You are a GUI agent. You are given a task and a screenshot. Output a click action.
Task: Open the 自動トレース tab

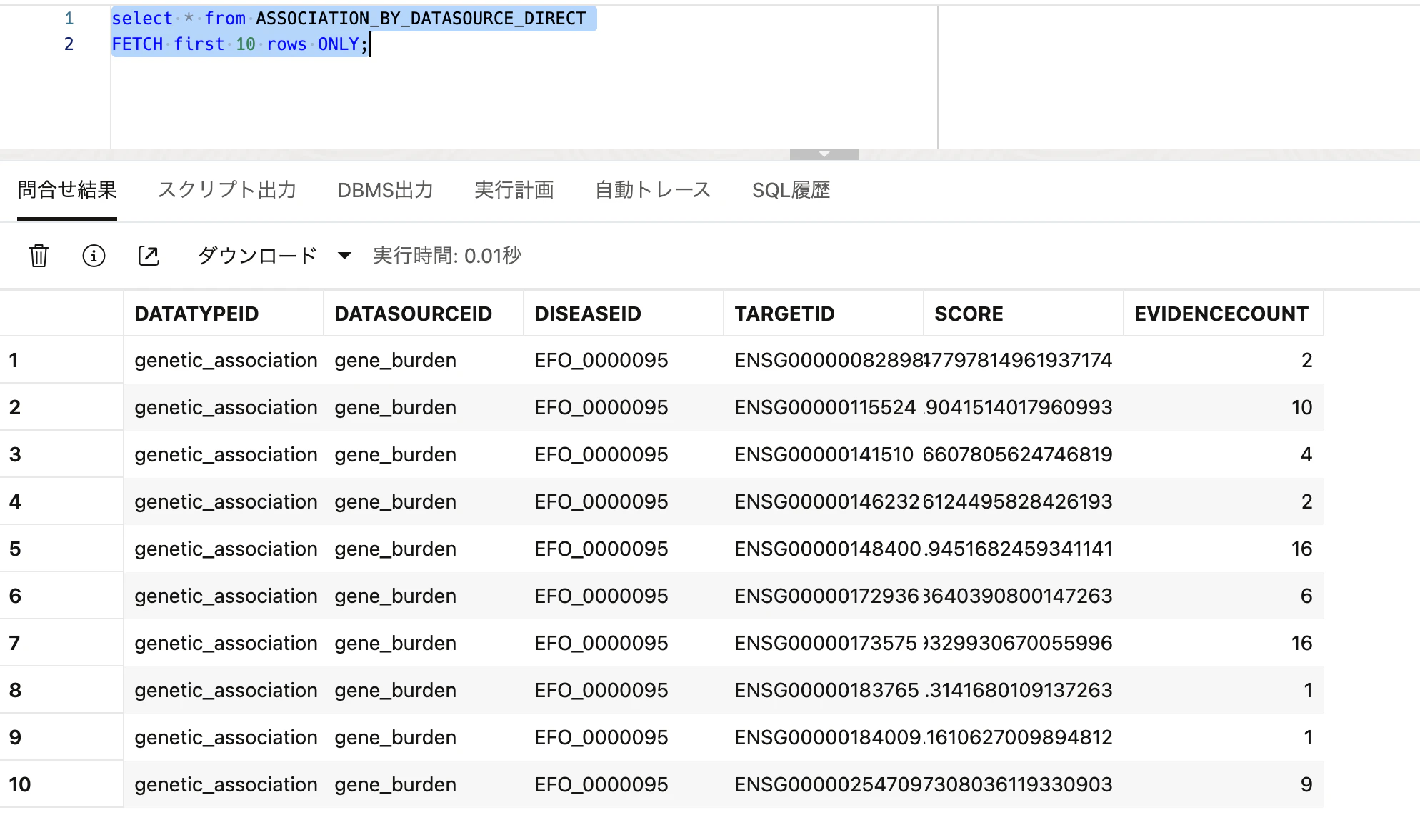653,190
